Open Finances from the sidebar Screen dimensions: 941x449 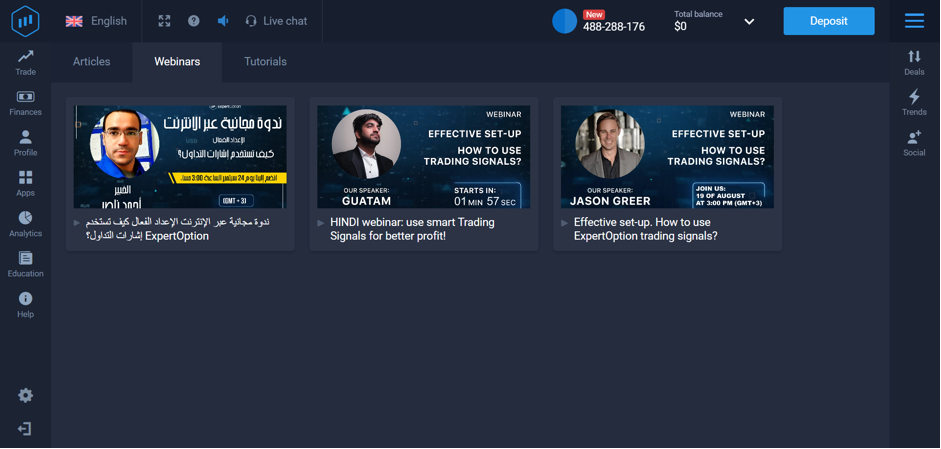(x=25, y=103)
